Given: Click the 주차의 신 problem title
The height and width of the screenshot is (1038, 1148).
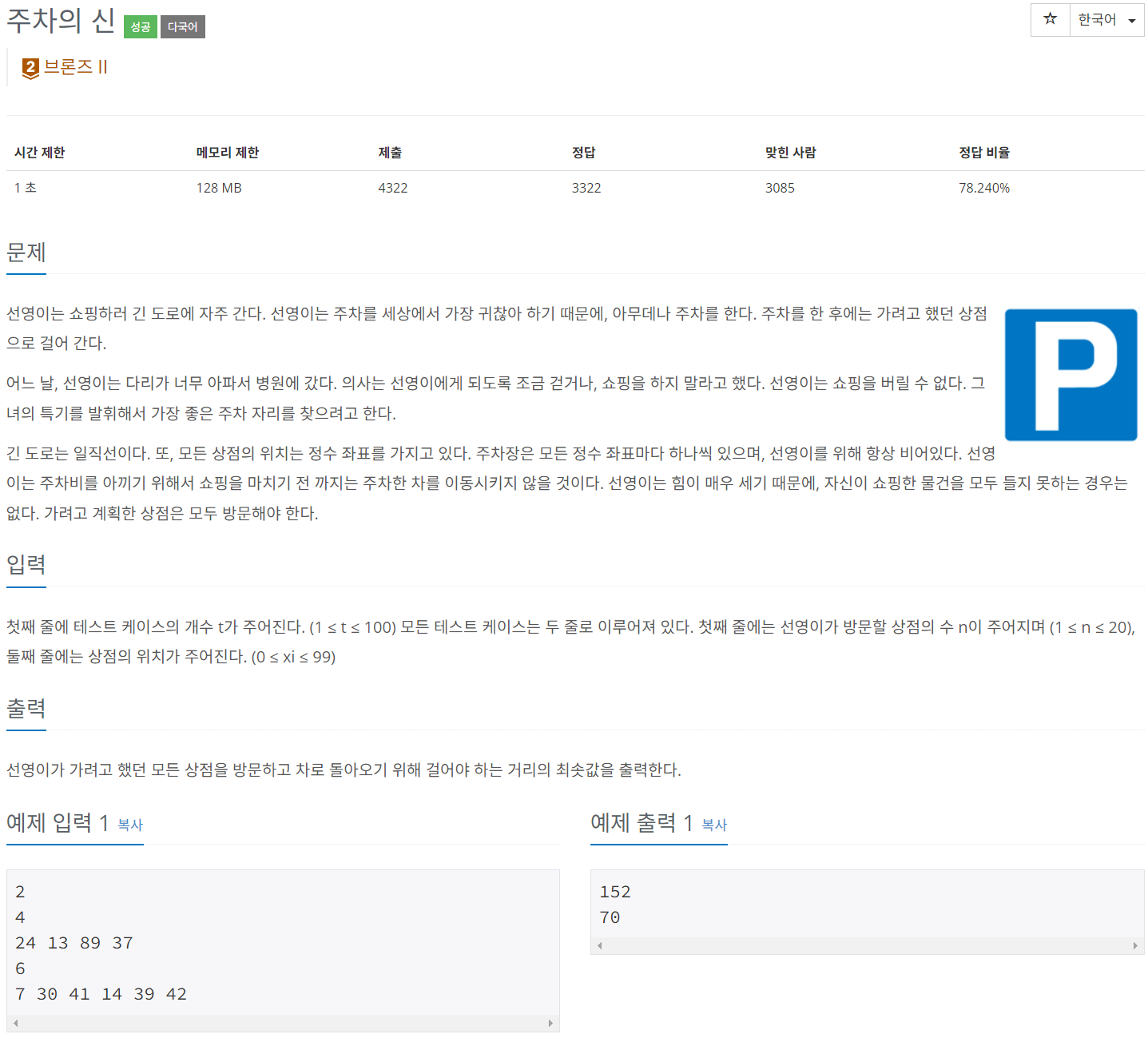Looking at the screenshot, I should pyautogui.click(x=61, y=21).
